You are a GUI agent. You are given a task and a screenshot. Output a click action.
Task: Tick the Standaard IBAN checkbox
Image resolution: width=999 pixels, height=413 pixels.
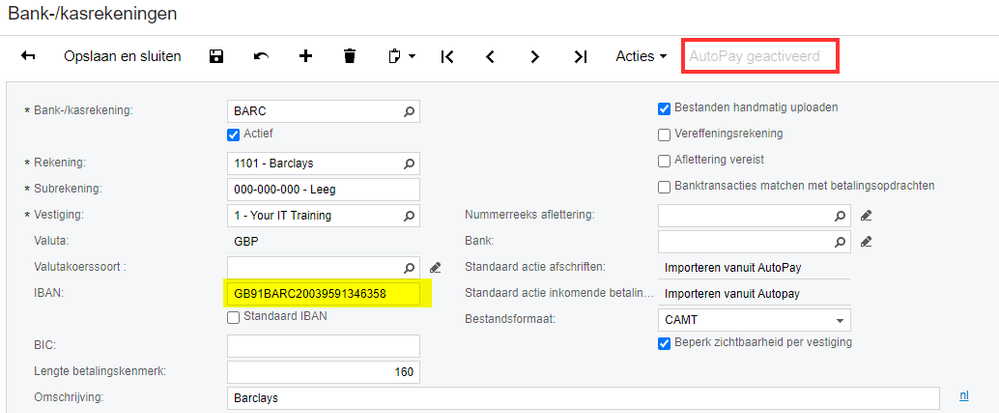234,317
